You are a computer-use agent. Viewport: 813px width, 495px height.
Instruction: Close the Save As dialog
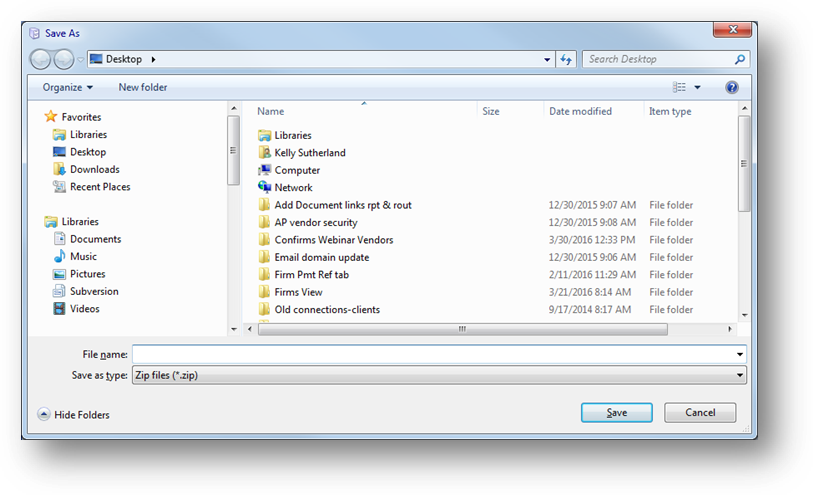click(x=732, y=30)
